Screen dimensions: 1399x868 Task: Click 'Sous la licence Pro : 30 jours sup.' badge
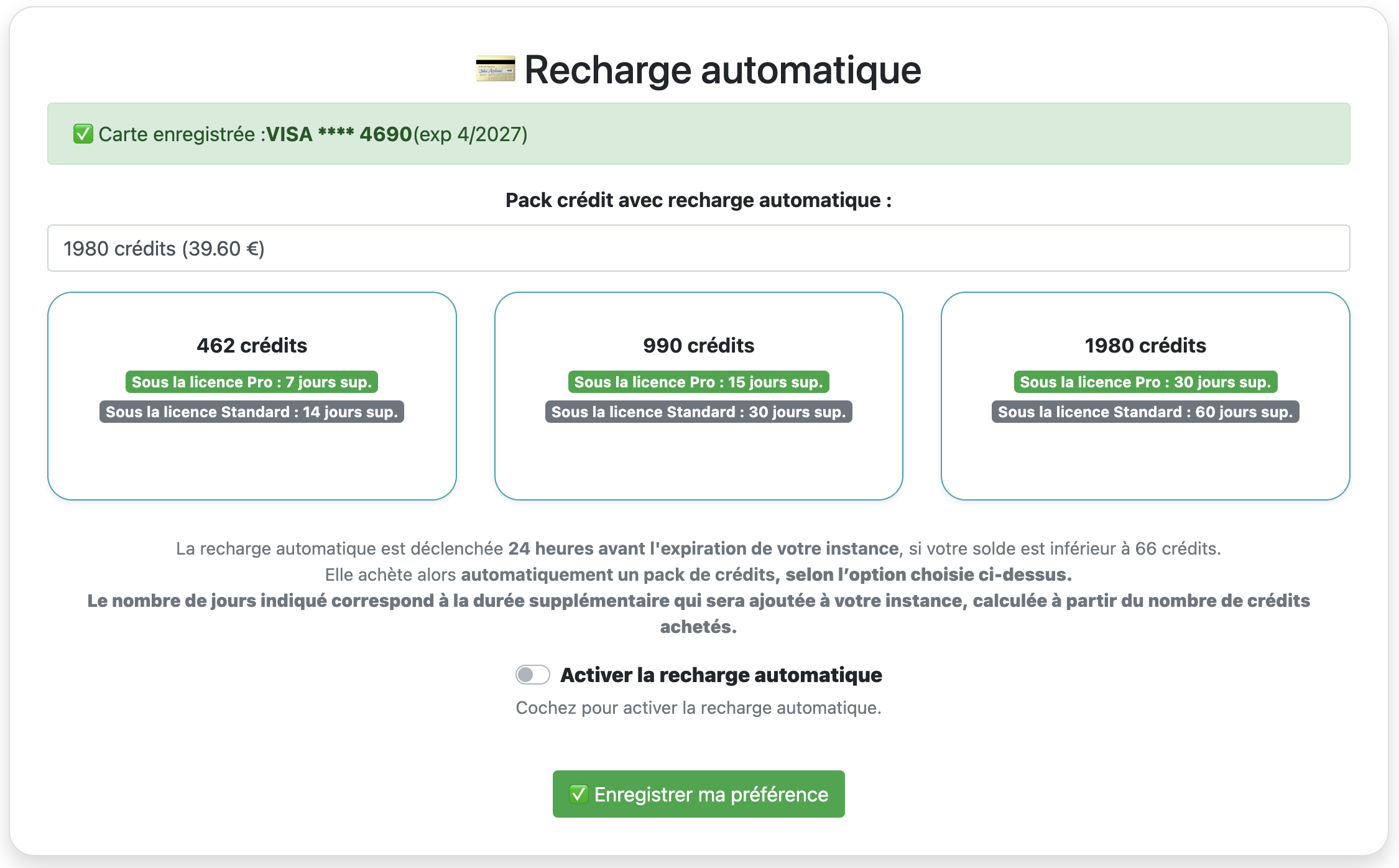tap(1145, 382)
